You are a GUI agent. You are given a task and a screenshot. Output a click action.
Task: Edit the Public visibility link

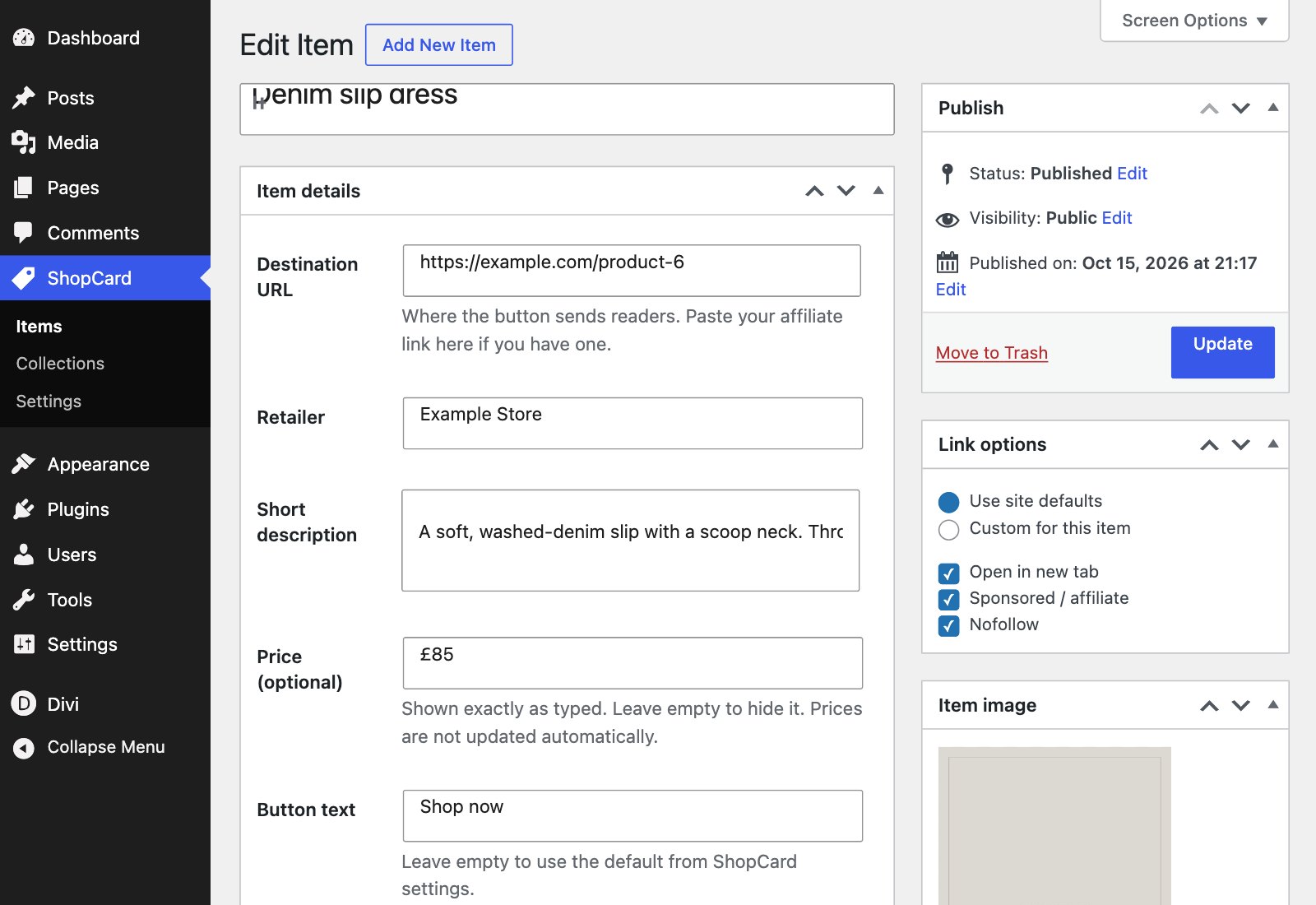tap(1117, 218)
